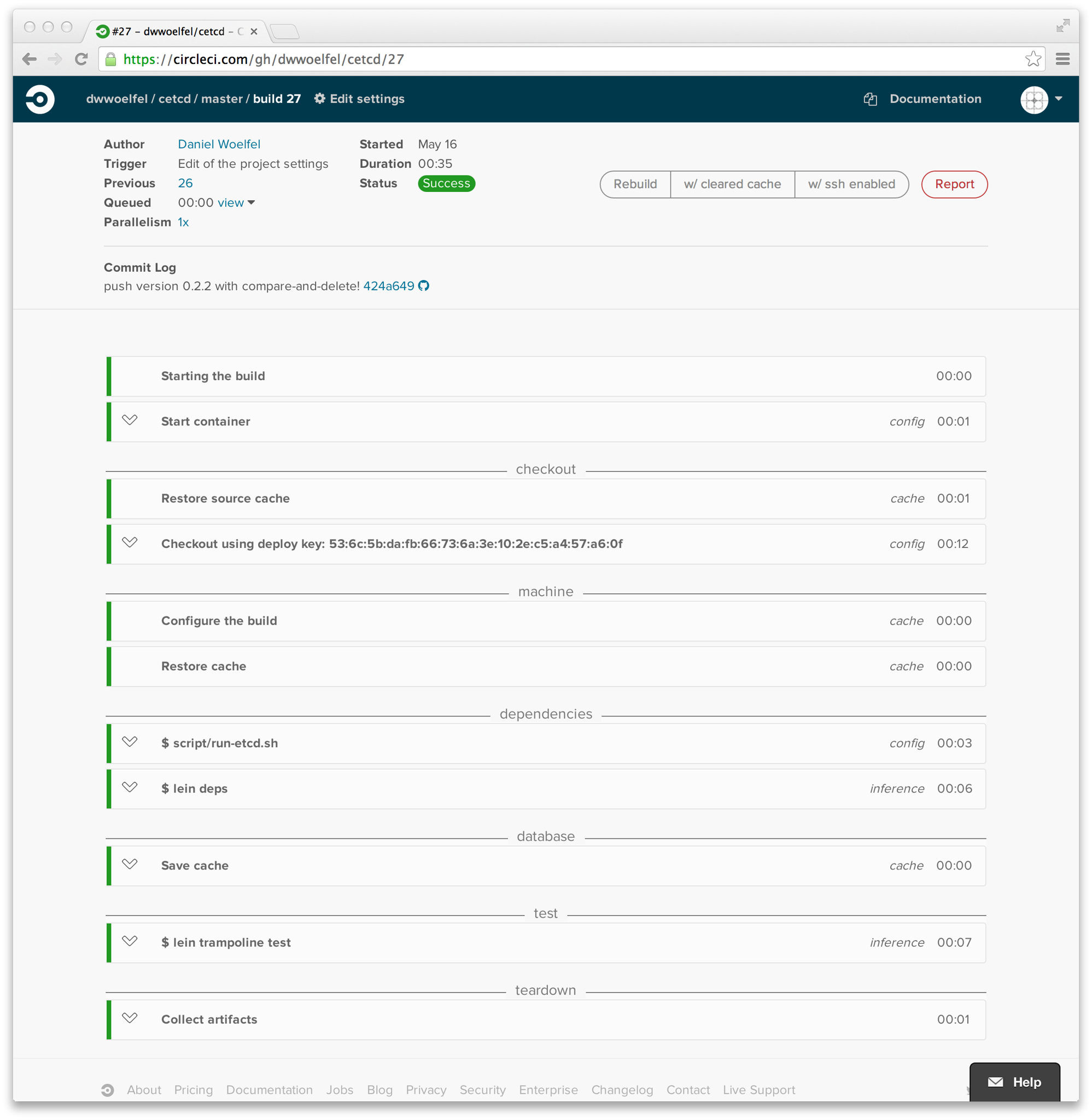Expand the Collect artifacts step

tap(130, 1017)
